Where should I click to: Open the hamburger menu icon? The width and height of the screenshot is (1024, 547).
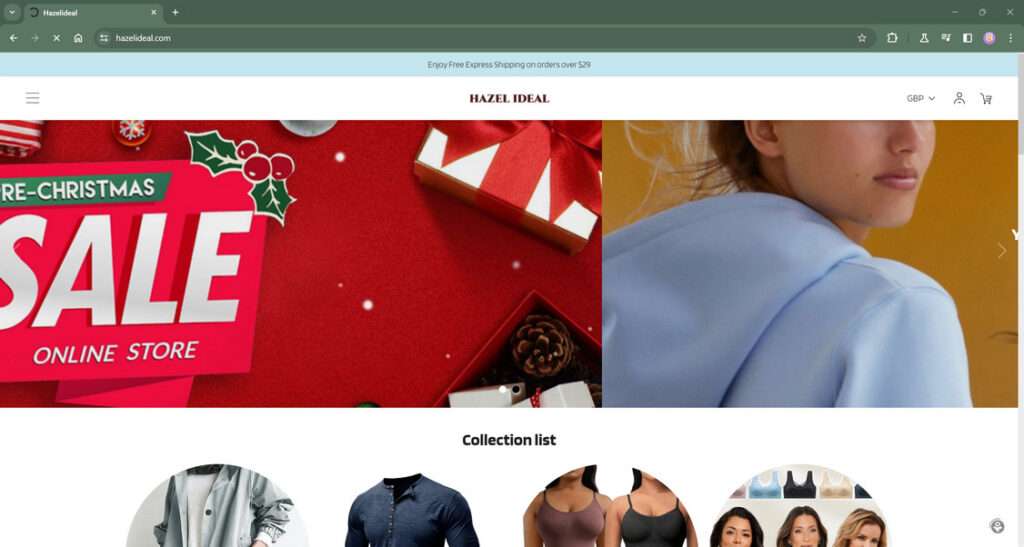click(33, 98)
